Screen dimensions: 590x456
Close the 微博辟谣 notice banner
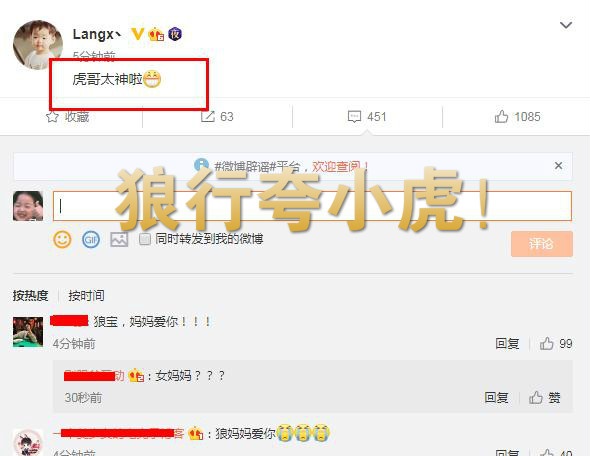click(558, 166)
